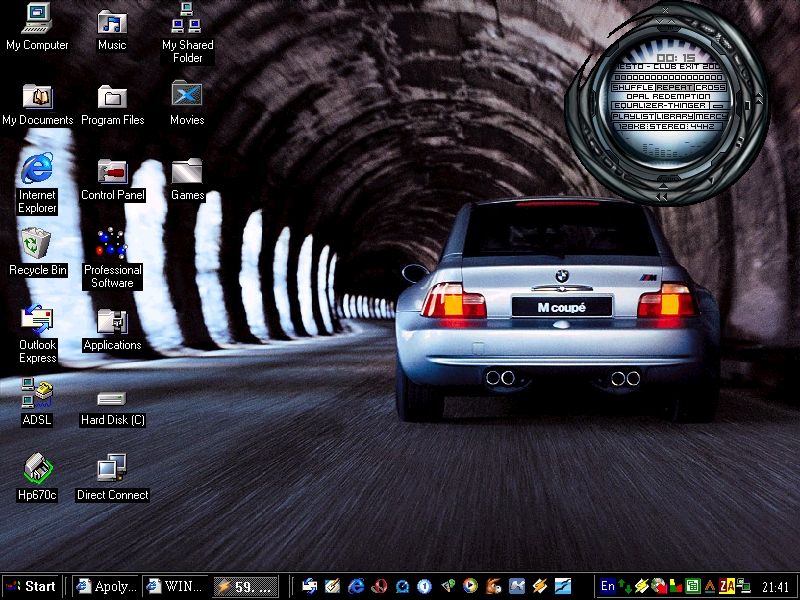The height and width of the screenshot is (600, 800).
Task: Open the Hard Disk (C) shortcut
Action: pos(112,398)
